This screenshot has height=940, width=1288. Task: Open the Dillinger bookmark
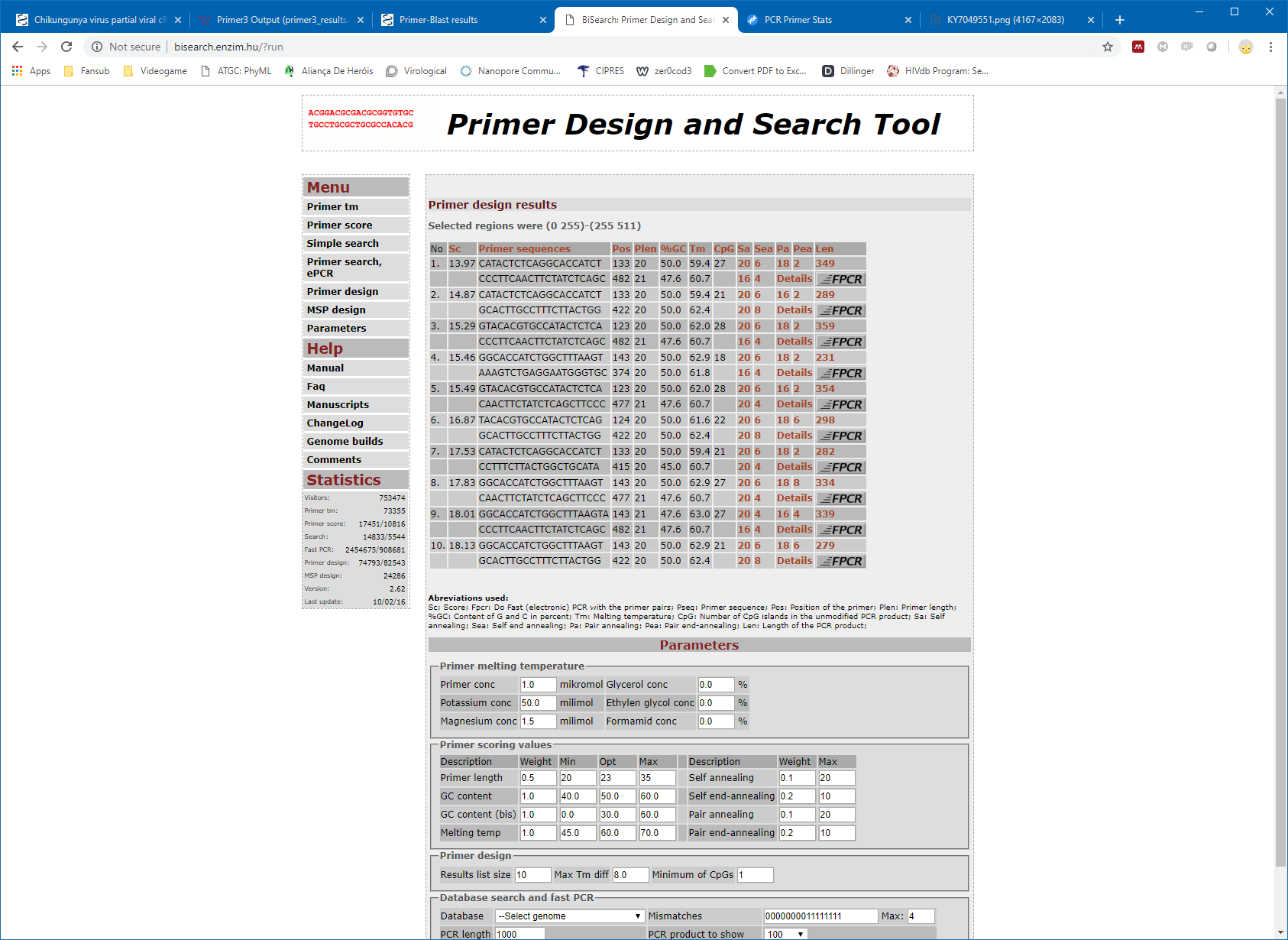[848, 71]
